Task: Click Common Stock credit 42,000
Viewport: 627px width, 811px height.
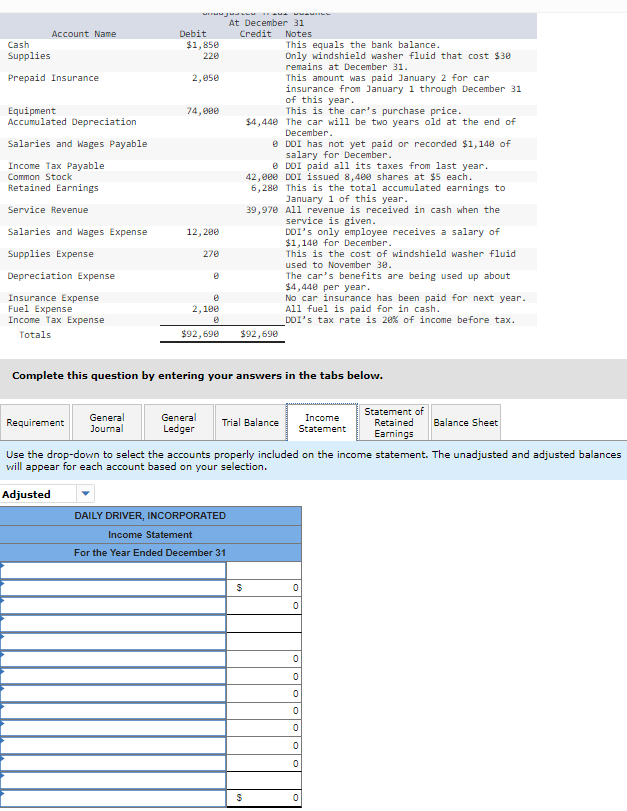Action: pyautogui.click(x=262, y=177)
